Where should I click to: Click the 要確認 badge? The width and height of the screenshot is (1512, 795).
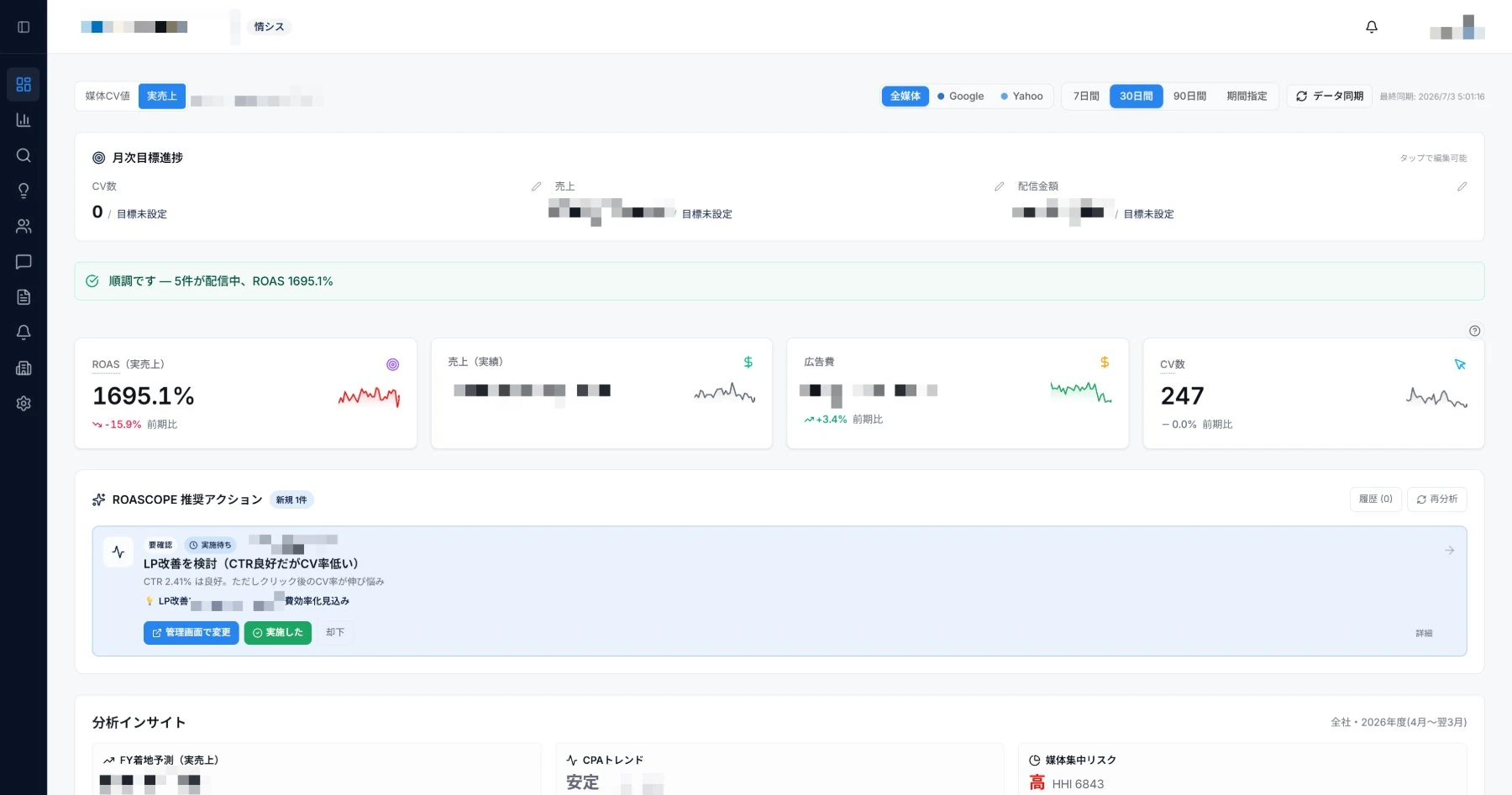tap(160, 545)
